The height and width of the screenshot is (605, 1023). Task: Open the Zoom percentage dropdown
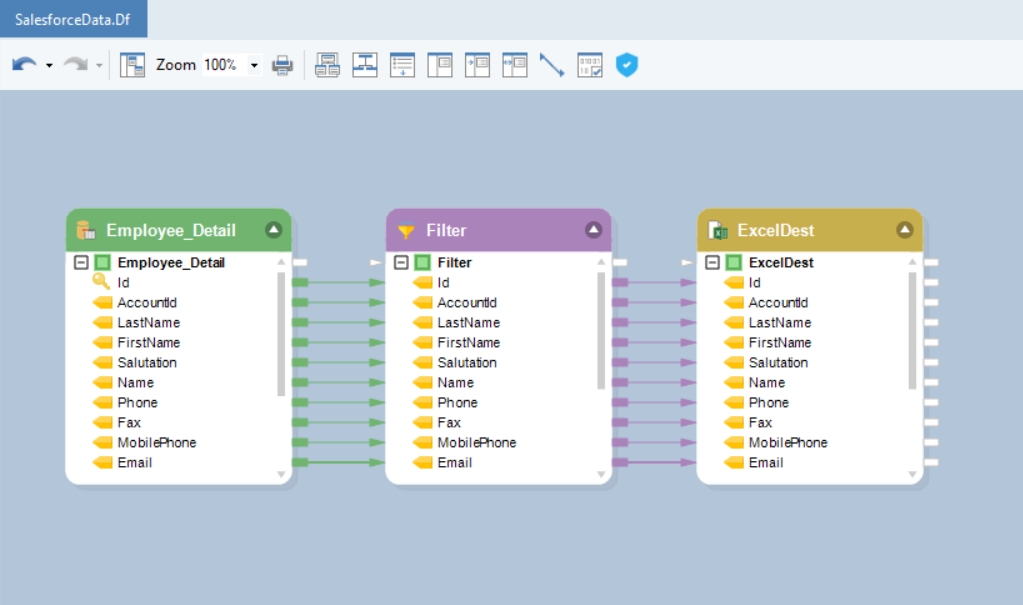coord(254,66)
